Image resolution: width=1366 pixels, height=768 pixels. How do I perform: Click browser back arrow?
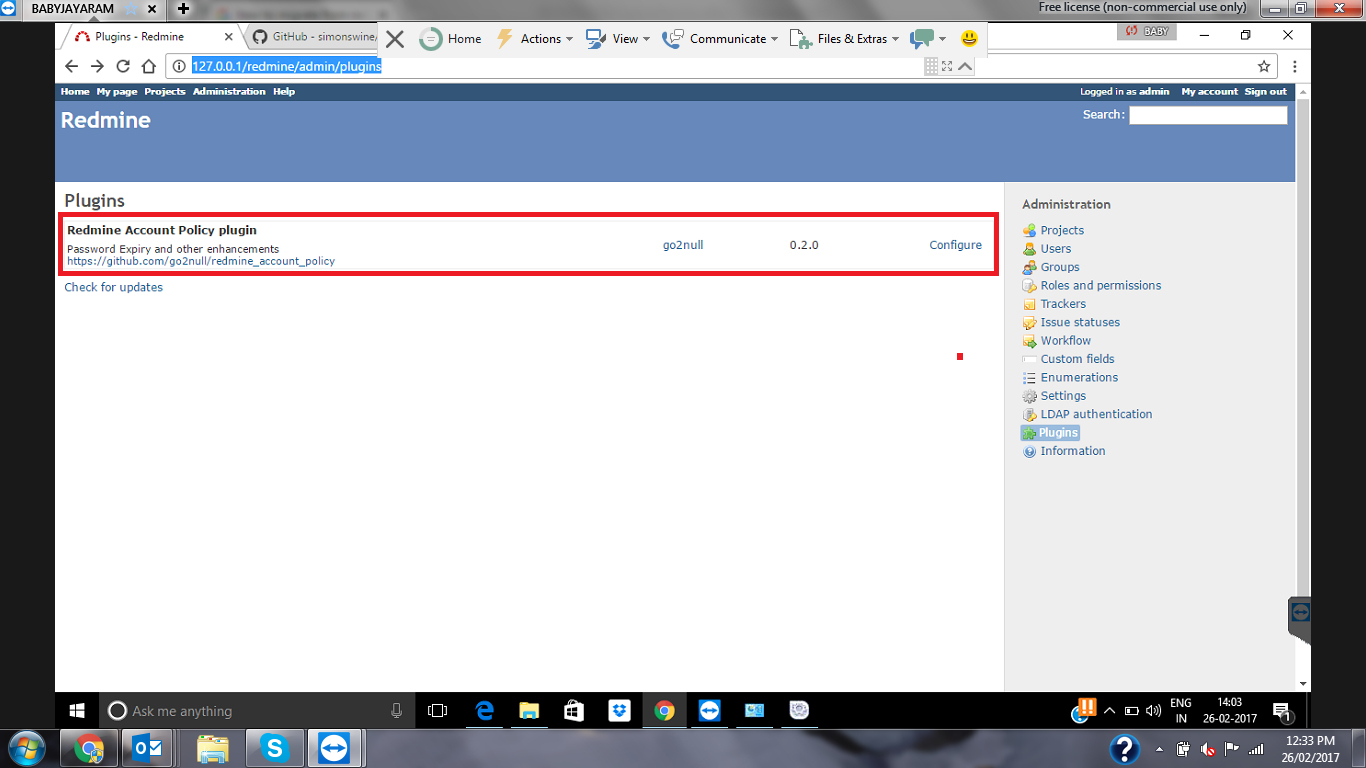point(71,66)
